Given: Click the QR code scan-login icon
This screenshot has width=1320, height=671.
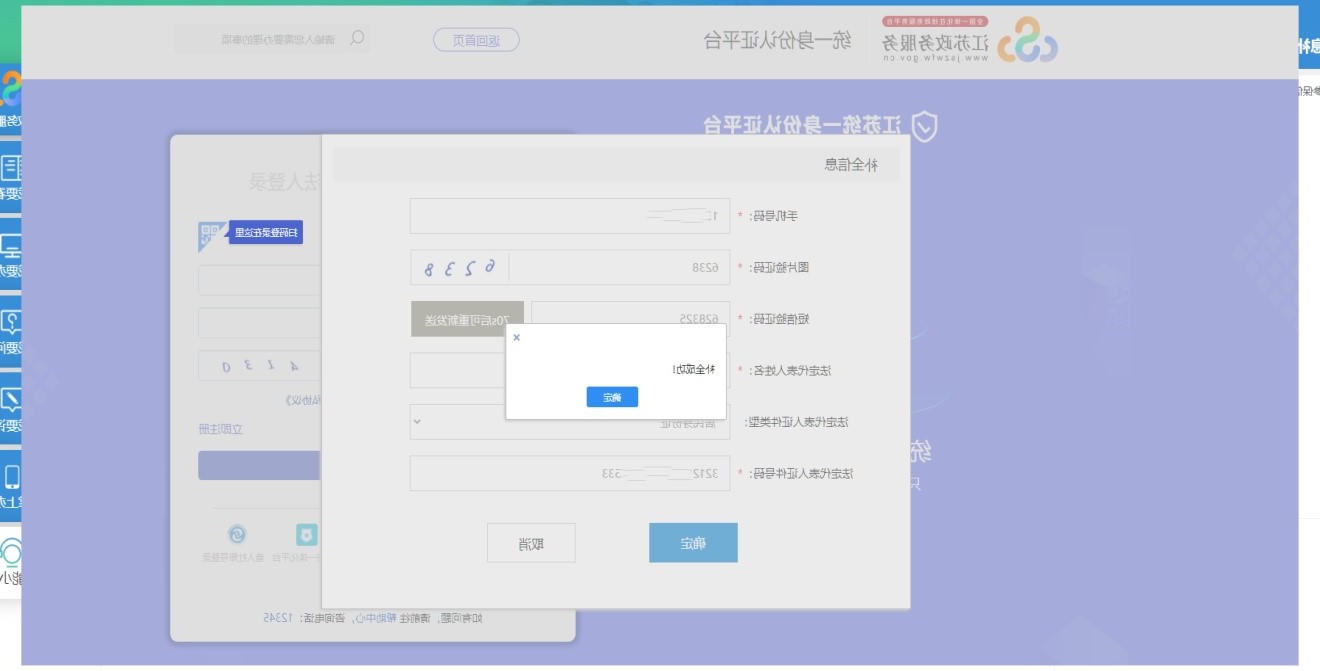Looking at the screenshot, I should point(210,236).
